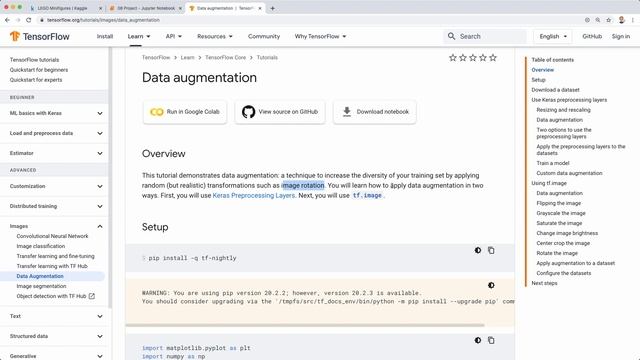Click the search magnifier icon
The height and width of the screenshot is (360, 640).
[451, 36]
